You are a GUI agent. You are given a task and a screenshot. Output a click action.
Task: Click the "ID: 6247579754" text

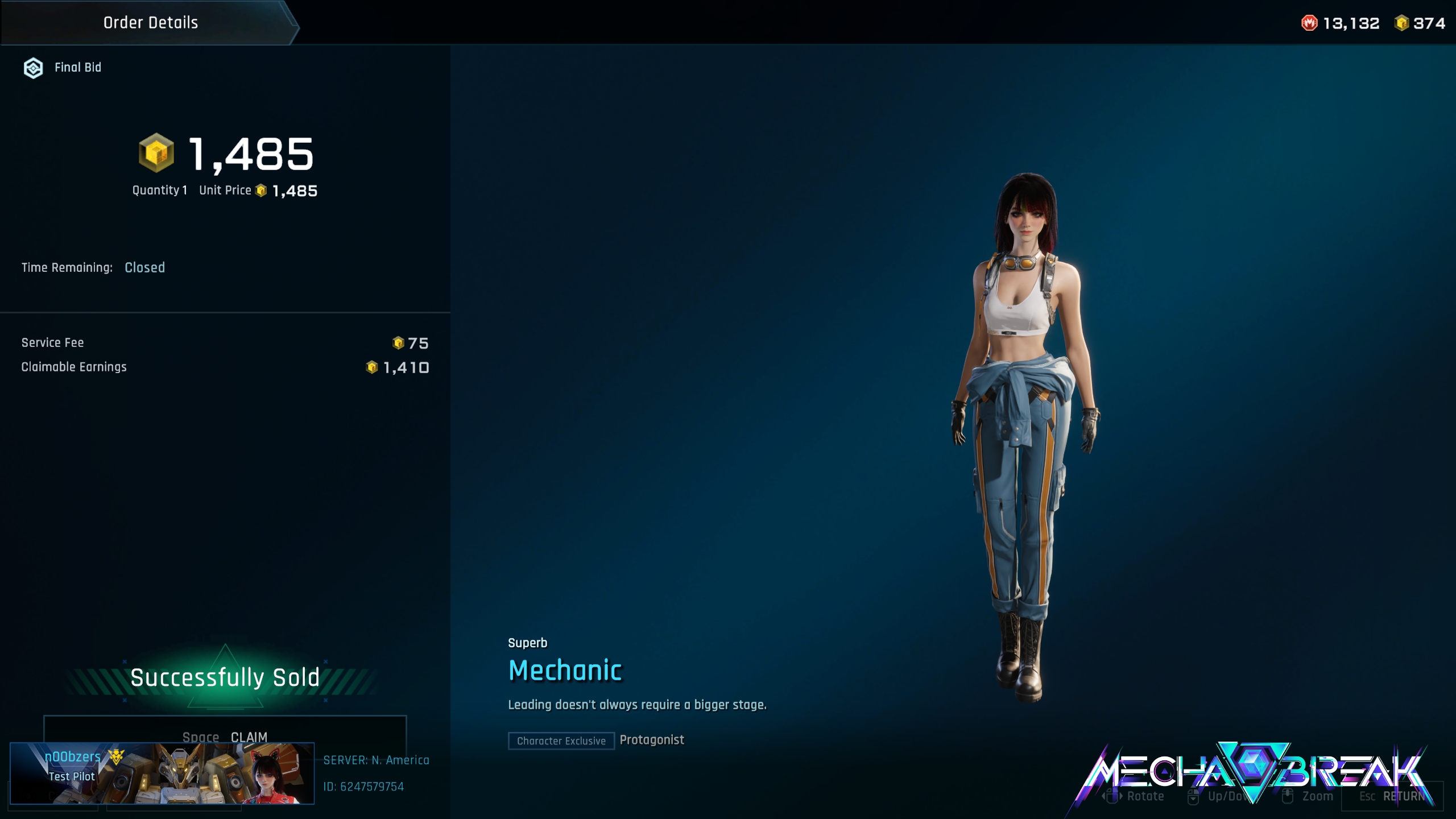pos(363,787)
